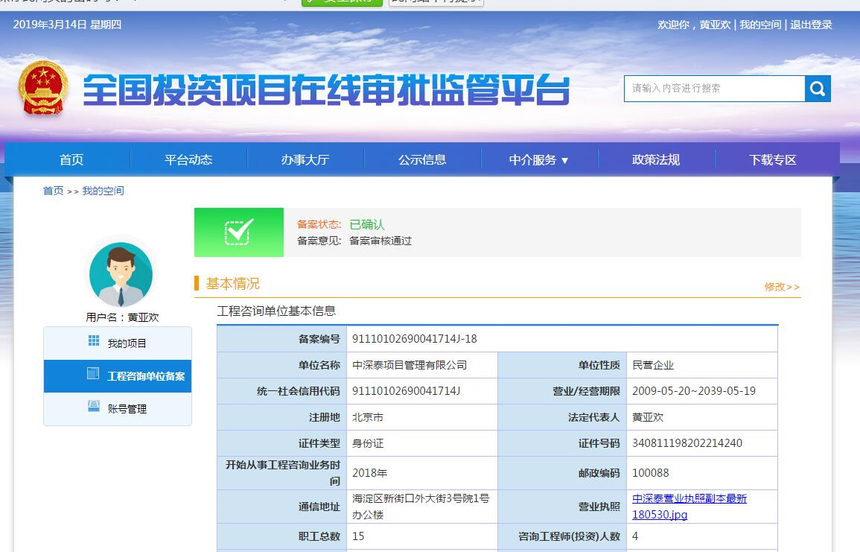Click into the search input field

[715, 88]
